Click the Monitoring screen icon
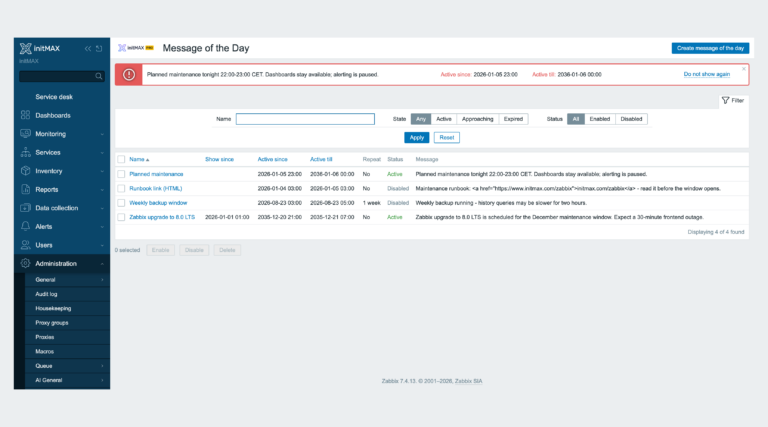Screen dimensions: 768x427 click(x=25, y=134)
